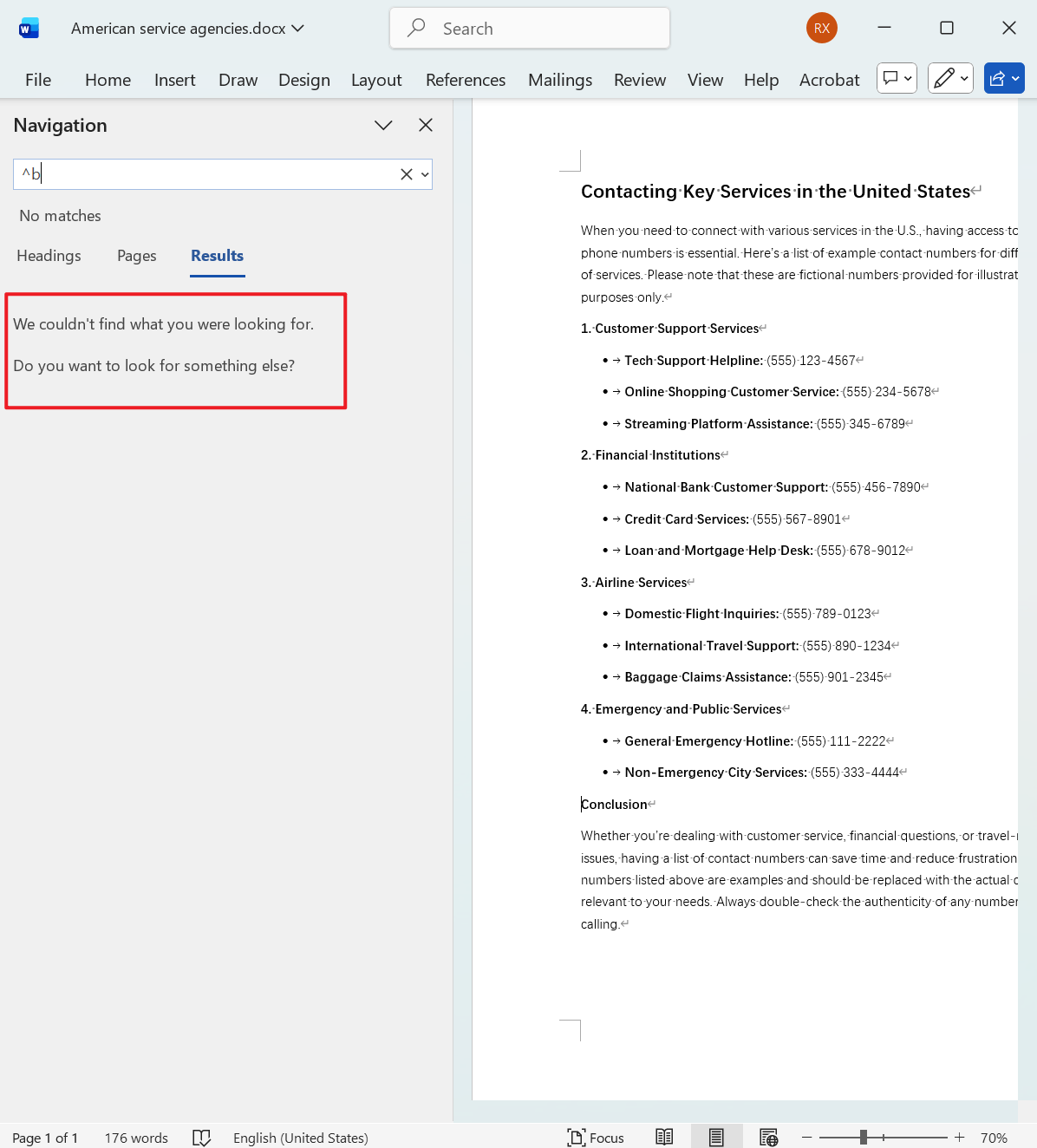Switch to Focus mode
The width and height of the screenshot is (1037, 1148).
click(x=596, y=1137)
